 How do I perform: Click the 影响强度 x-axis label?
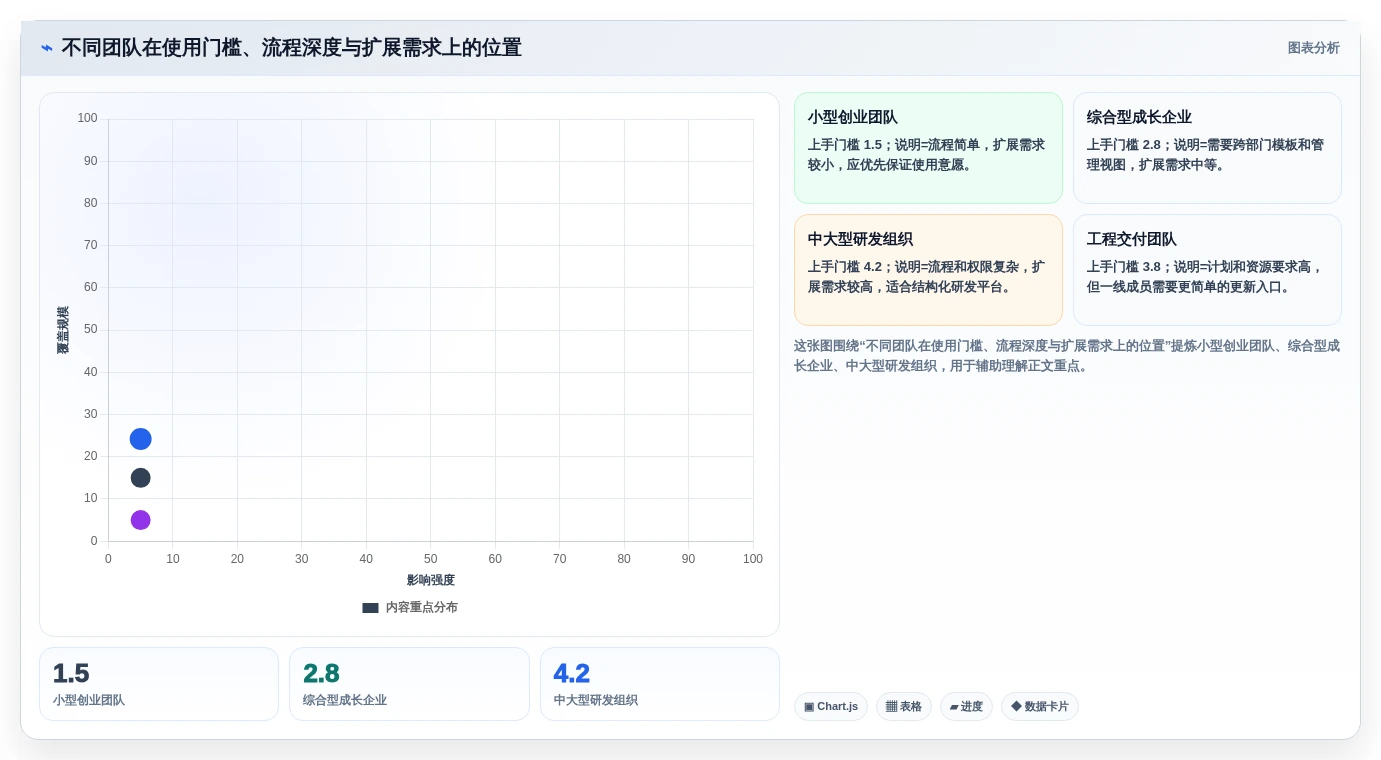(430, 580)
